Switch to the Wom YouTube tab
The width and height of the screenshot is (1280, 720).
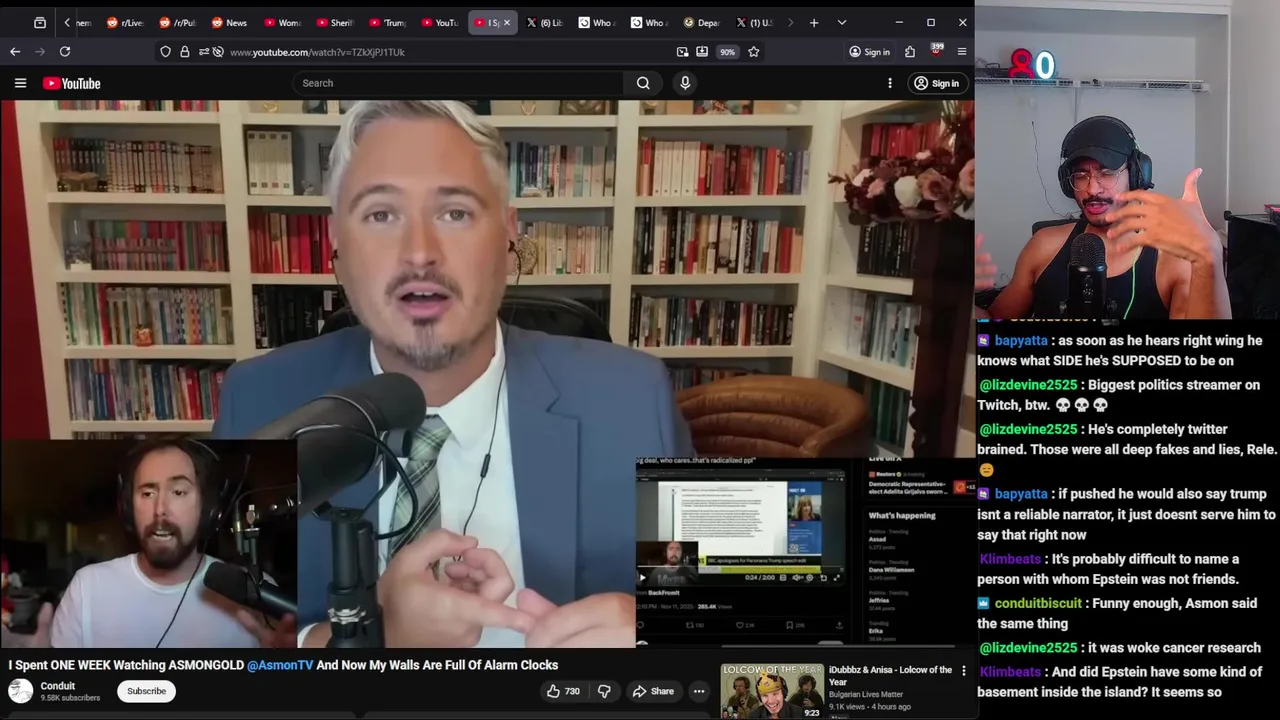coord(282,22)
